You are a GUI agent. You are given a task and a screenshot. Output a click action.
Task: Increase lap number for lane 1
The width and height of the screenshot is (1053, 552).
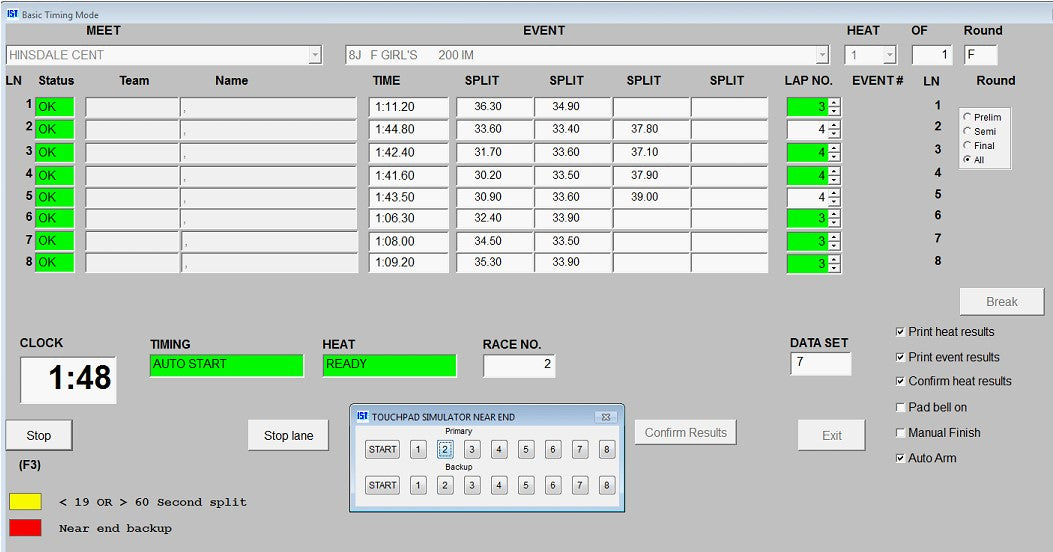point(835,103)
